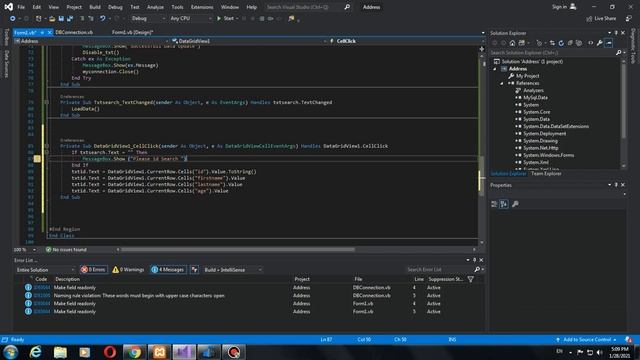Click the Refresh icon in Solution Explorer
640x360 pixels.
coord(561,43)
